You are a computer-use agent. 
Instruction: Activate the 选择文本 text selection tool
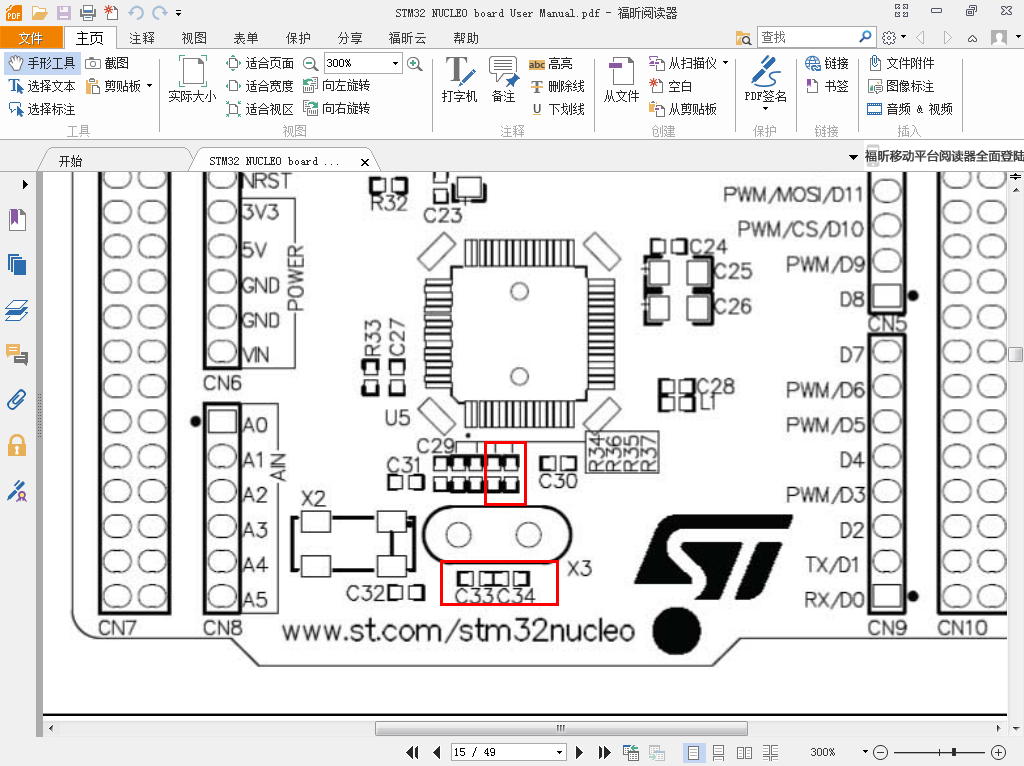tap(42, 86)
